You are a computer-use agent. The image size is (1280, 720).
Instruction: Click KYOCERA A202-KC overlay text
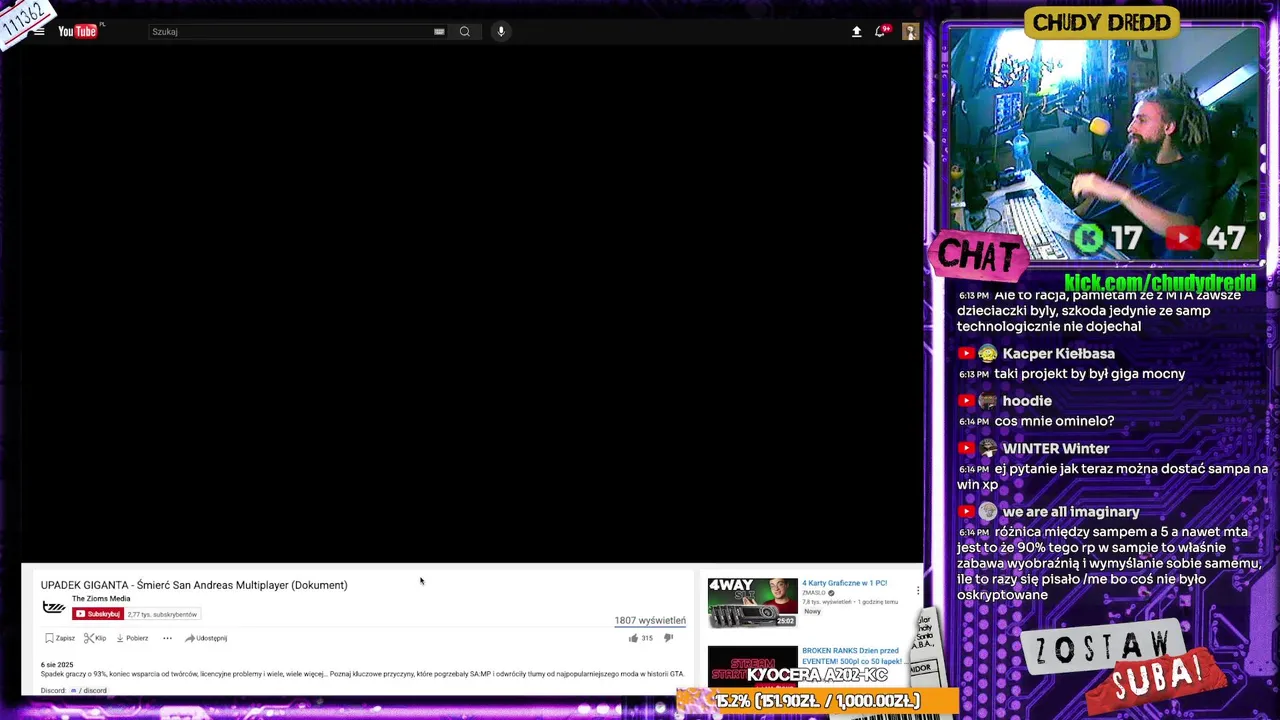[817, 676]
